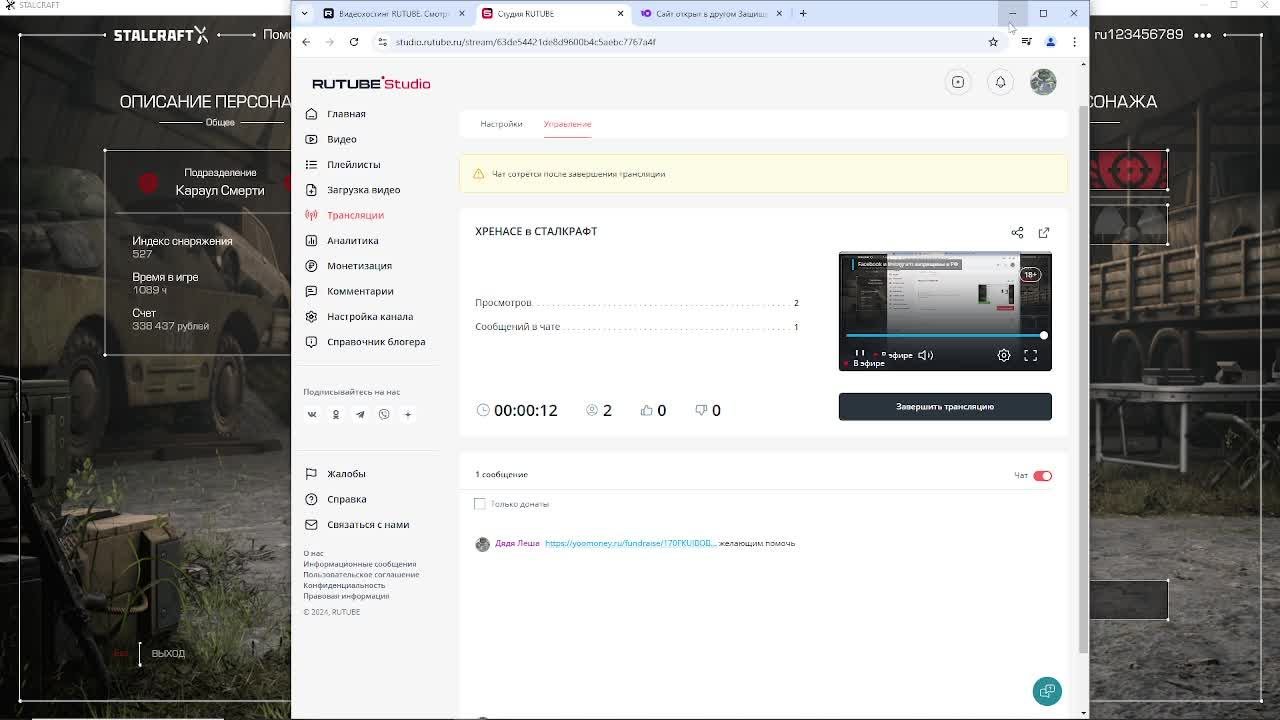Open Видео in the sidebar

pyautogui.click(x=342, y=139)
